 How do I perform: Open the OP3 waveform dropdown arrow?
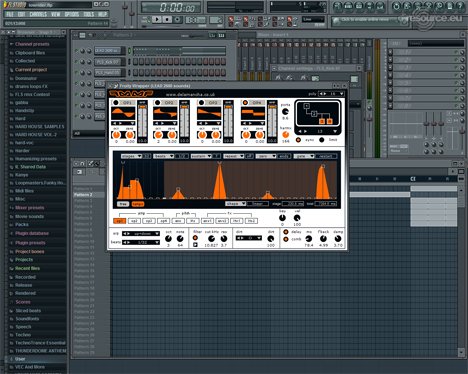coord(218,123)
